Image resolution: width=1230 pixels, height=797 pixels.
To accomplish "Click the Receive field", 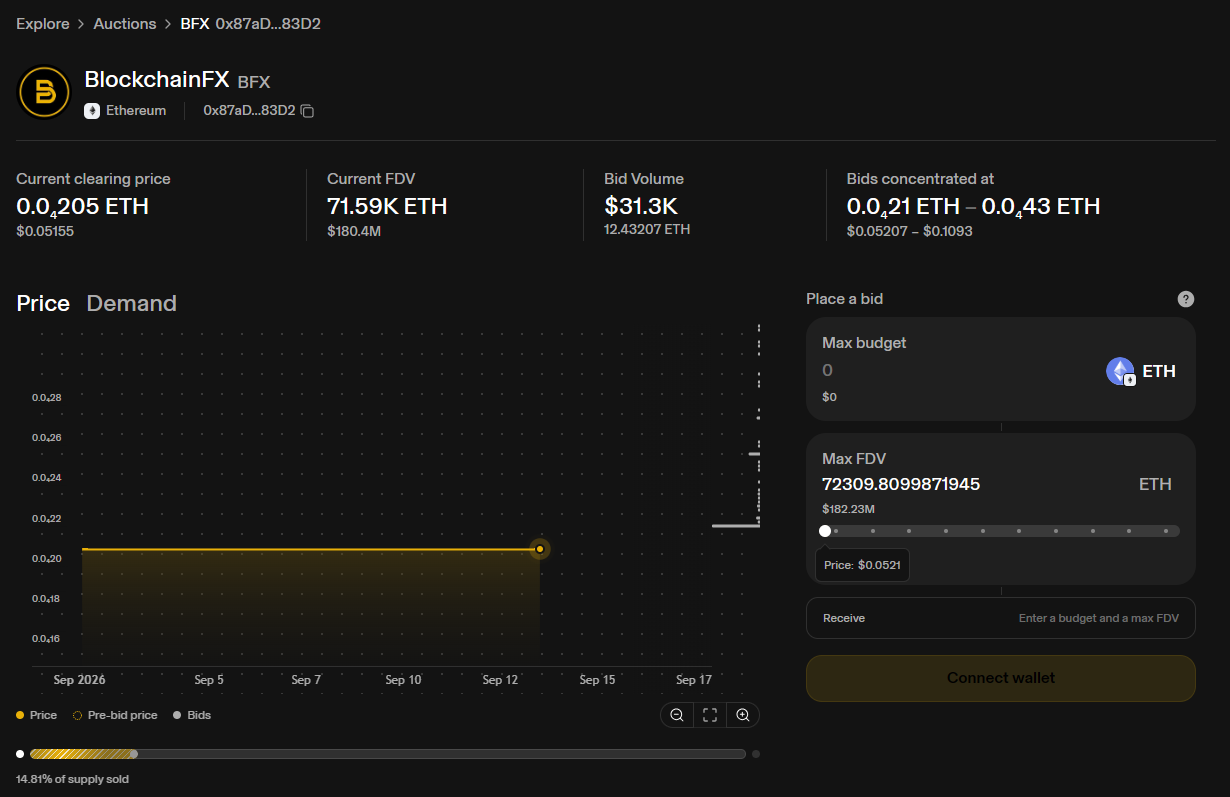I will click(x=1001, y=618).
